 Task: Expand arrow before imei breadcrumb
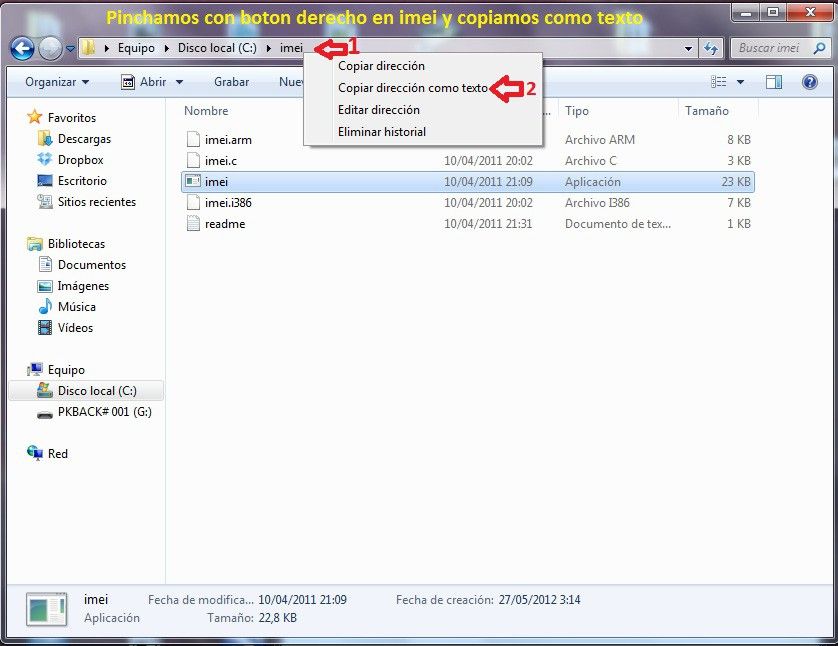click(x=269, y=49)
